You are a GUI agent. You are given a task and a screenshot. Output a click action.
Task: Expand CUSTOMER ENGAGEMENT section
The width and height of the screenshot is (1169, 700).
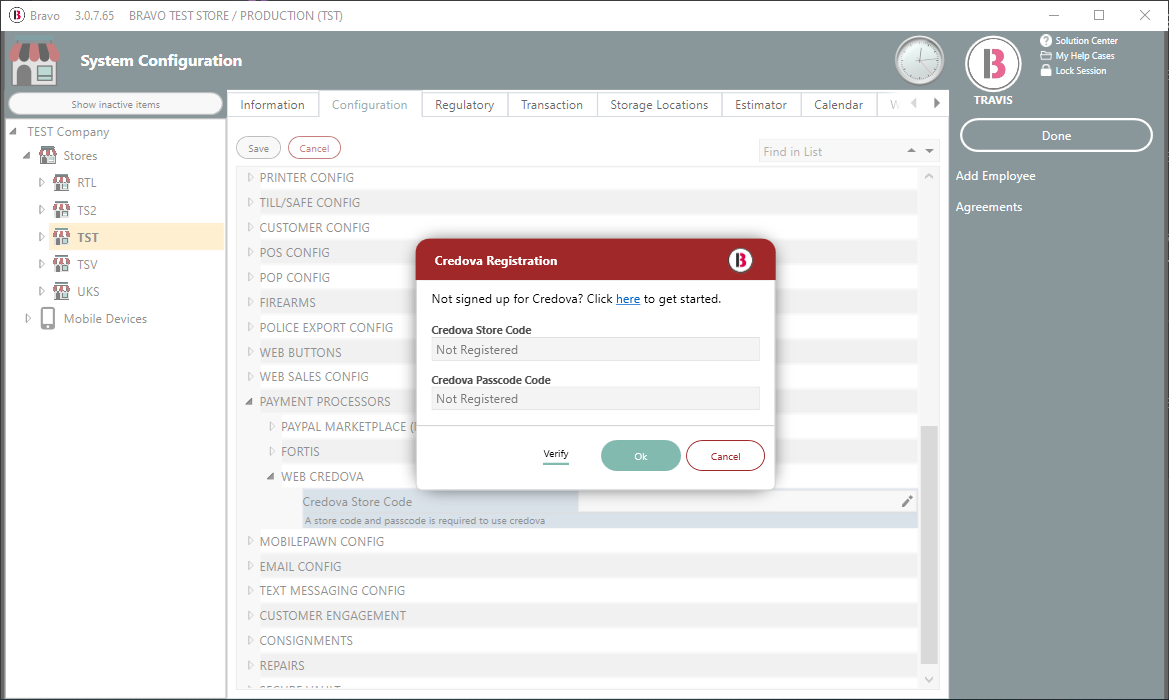pos(250,615)
